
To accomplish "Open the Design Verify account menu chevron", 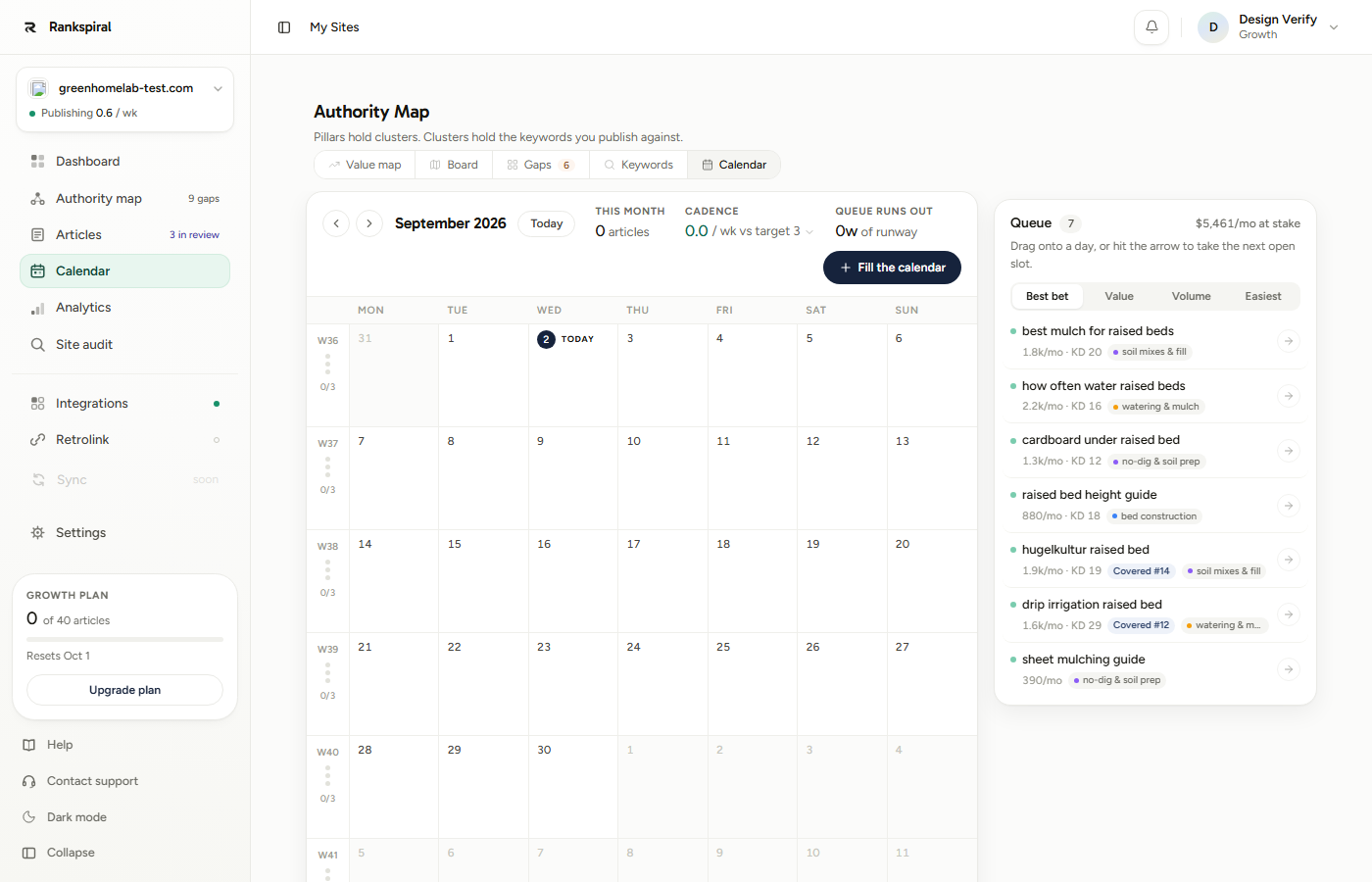I will pos(1334,27).
